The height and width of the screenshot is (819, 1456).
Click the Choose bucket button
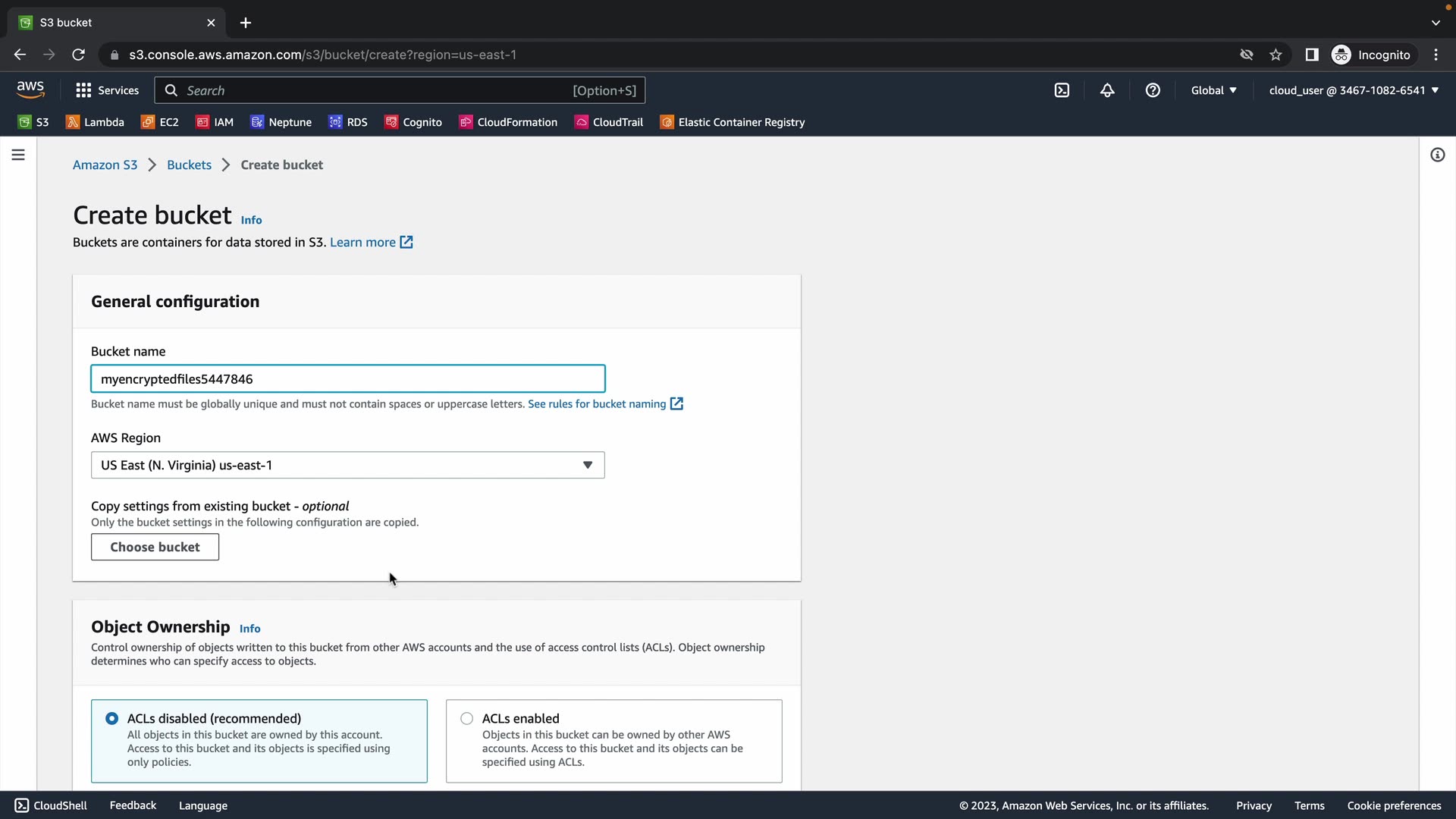155,547
